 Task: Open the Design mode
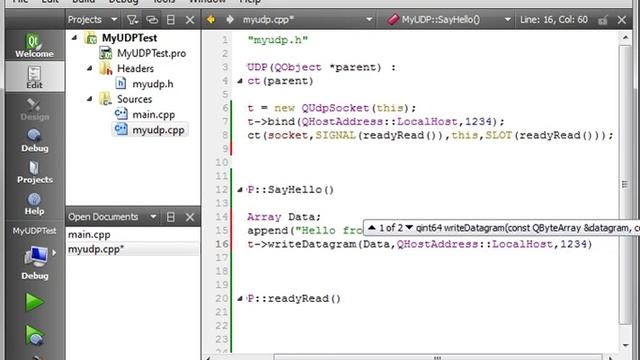pos(34,109)
